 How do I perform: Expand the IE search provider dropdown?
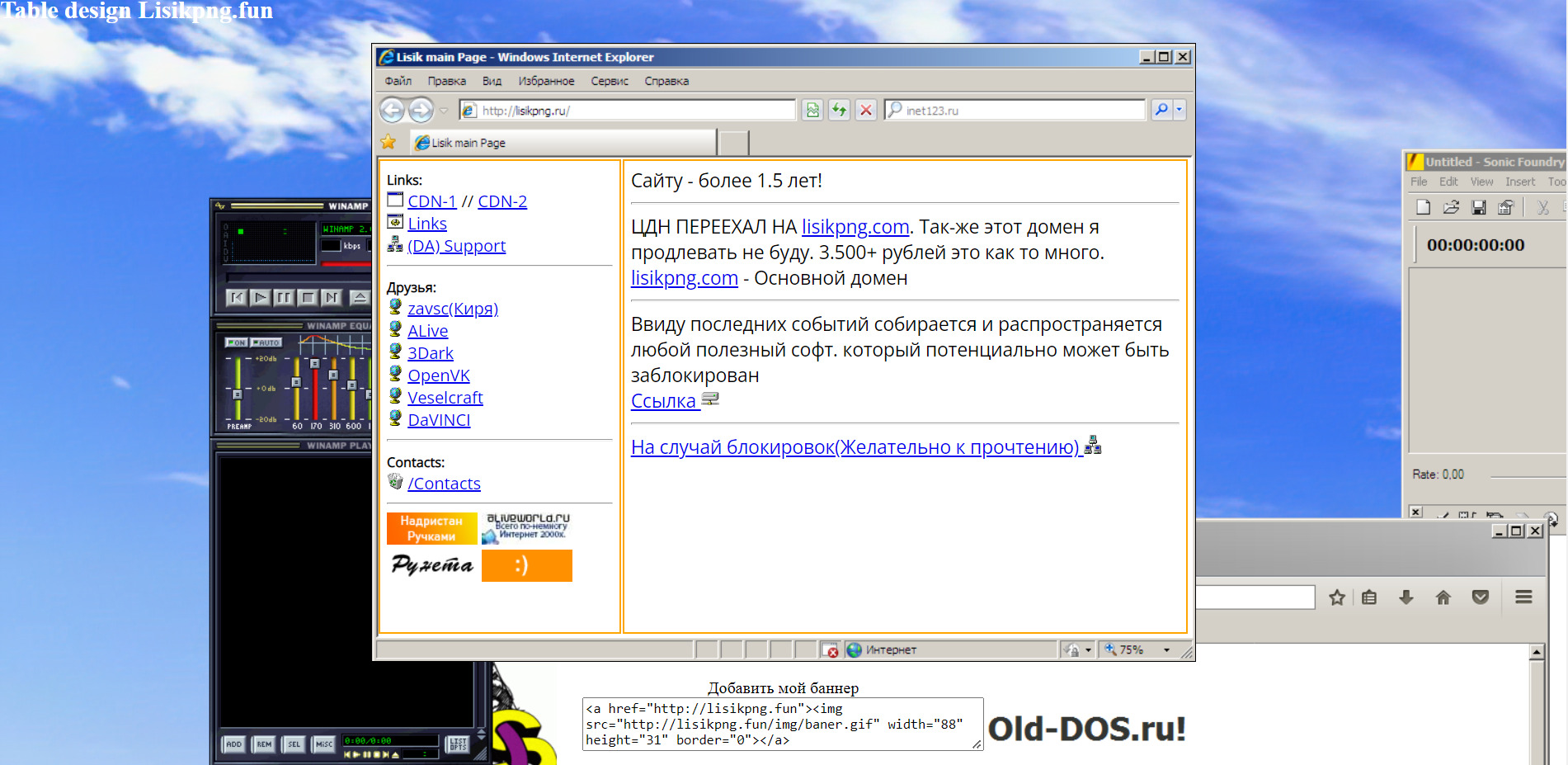pyautogui.click(x=1180, y=109)
